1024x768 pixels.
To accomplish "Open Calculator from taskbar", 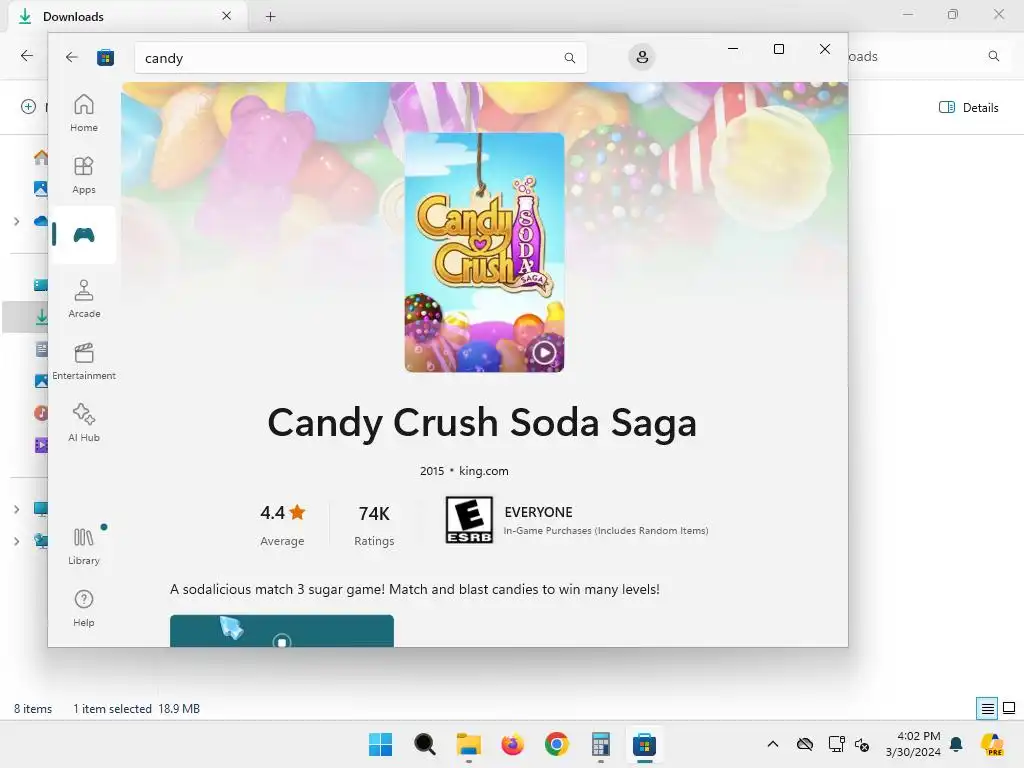I will (x=601, y=744).
